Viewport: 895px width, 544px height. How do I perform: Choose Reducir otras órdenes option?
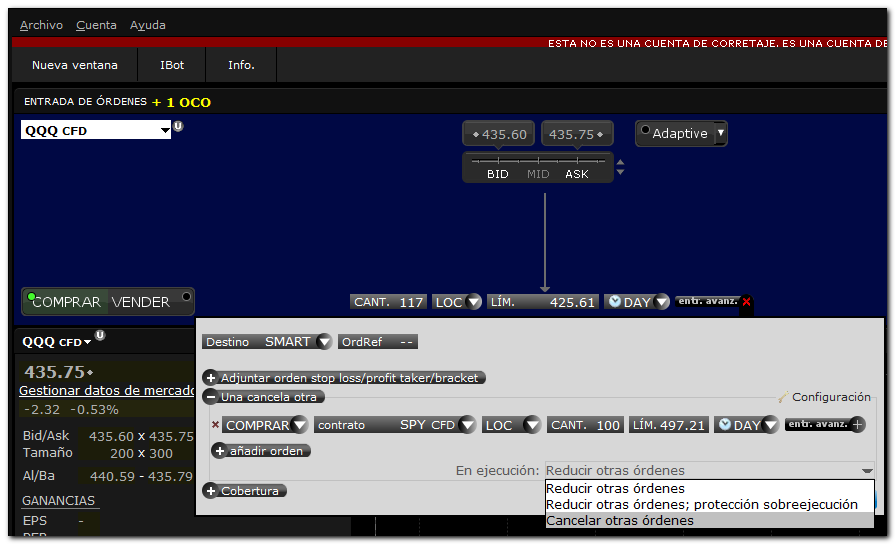click(709, 489)
